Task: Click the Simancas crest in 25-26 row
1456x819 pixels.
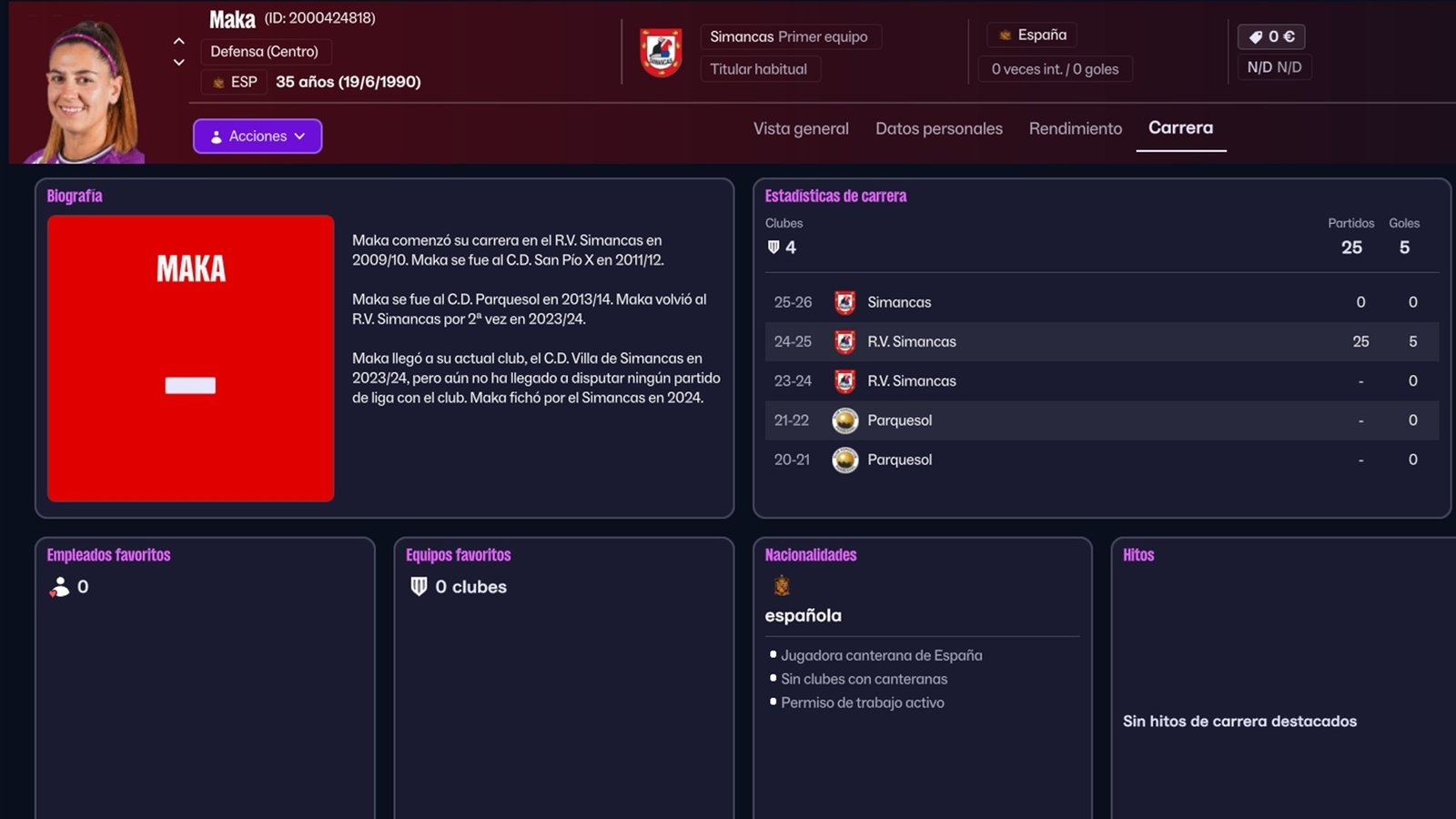Action: pyautogui.click(x=844, y=302)
